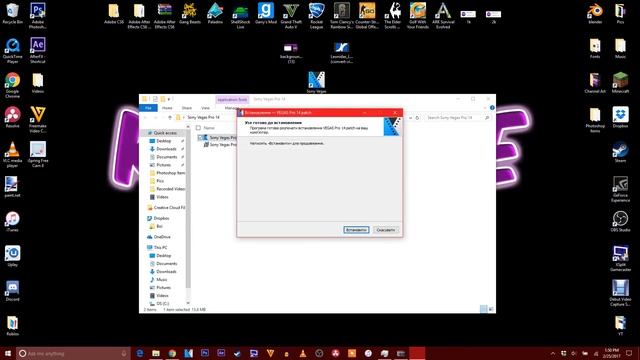Click the Cancel (Скасувати) button in the installer
Image resolution: width=640 pixels, height=360 pixels.
click(386, 230)
